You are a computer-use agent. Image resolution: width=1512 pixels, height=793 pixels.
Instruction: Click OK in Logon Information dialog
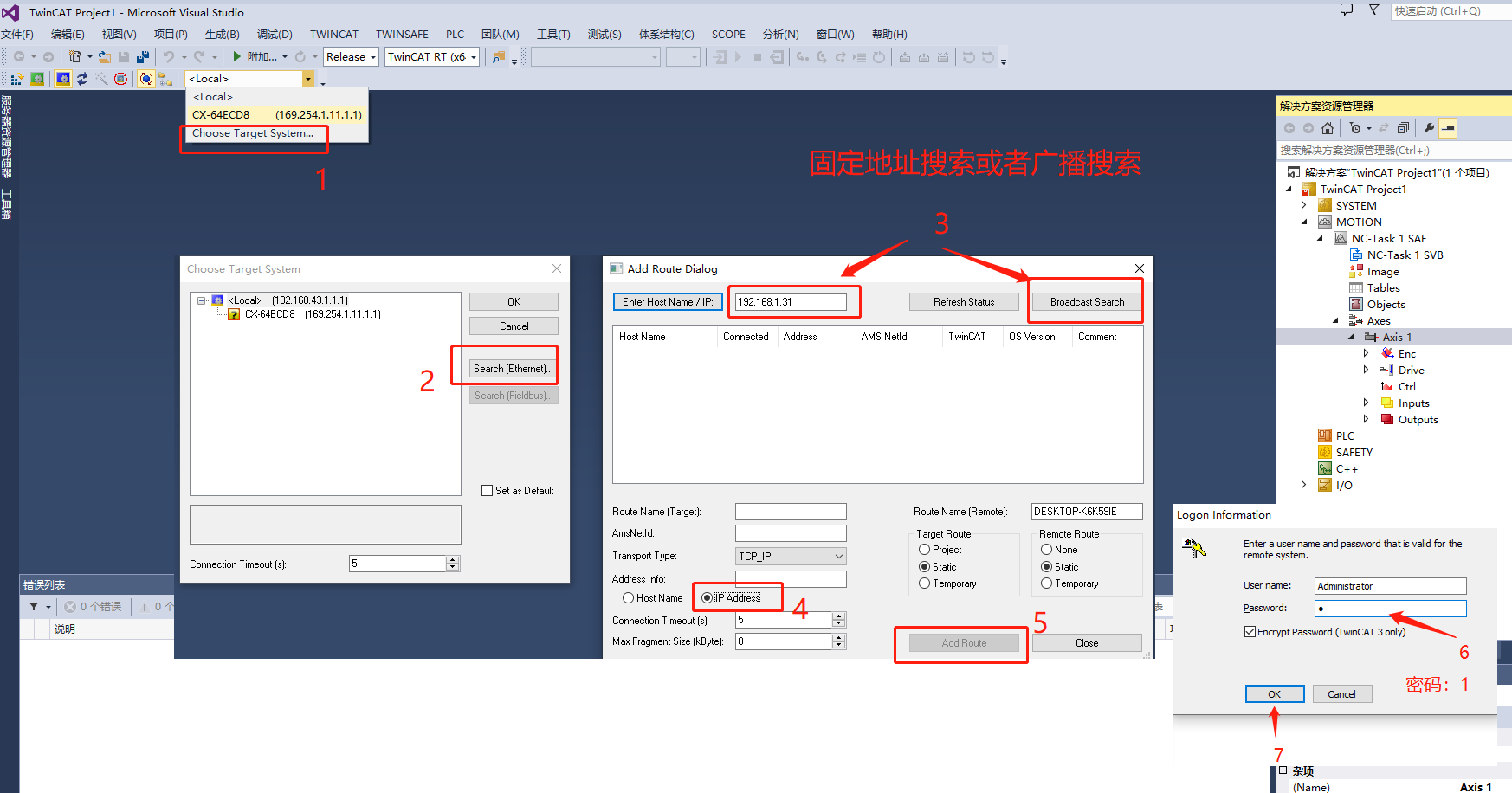[x=1275, y=694]
